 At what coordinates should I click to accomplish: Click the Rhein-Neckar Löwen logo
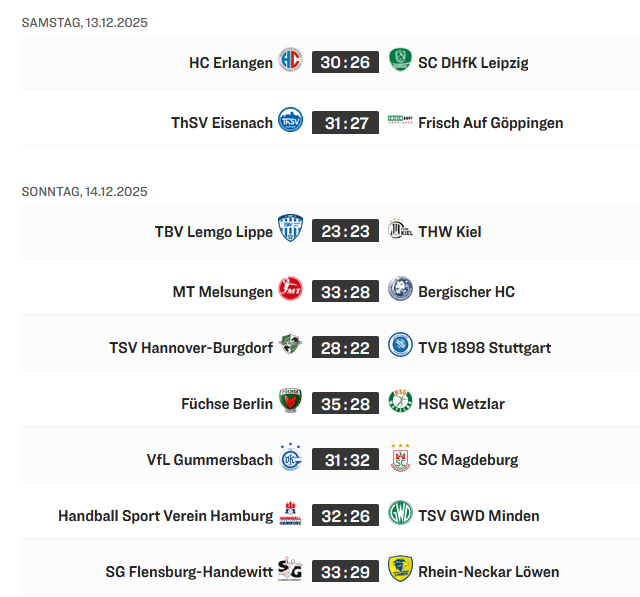coord(400,571)
